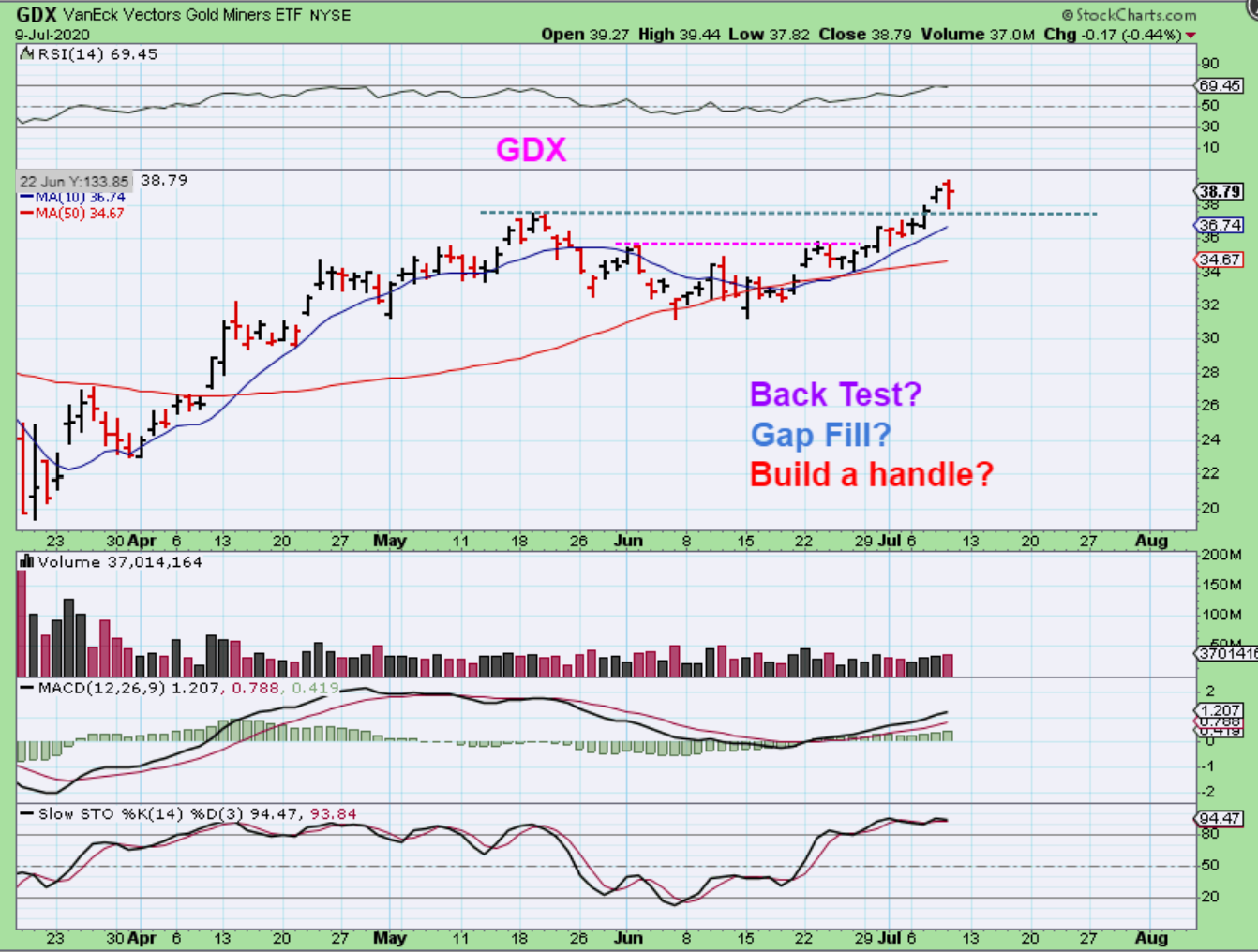1258x952 pixels.
Task: Click the 28 price axis label
Action: (1210, 372)
